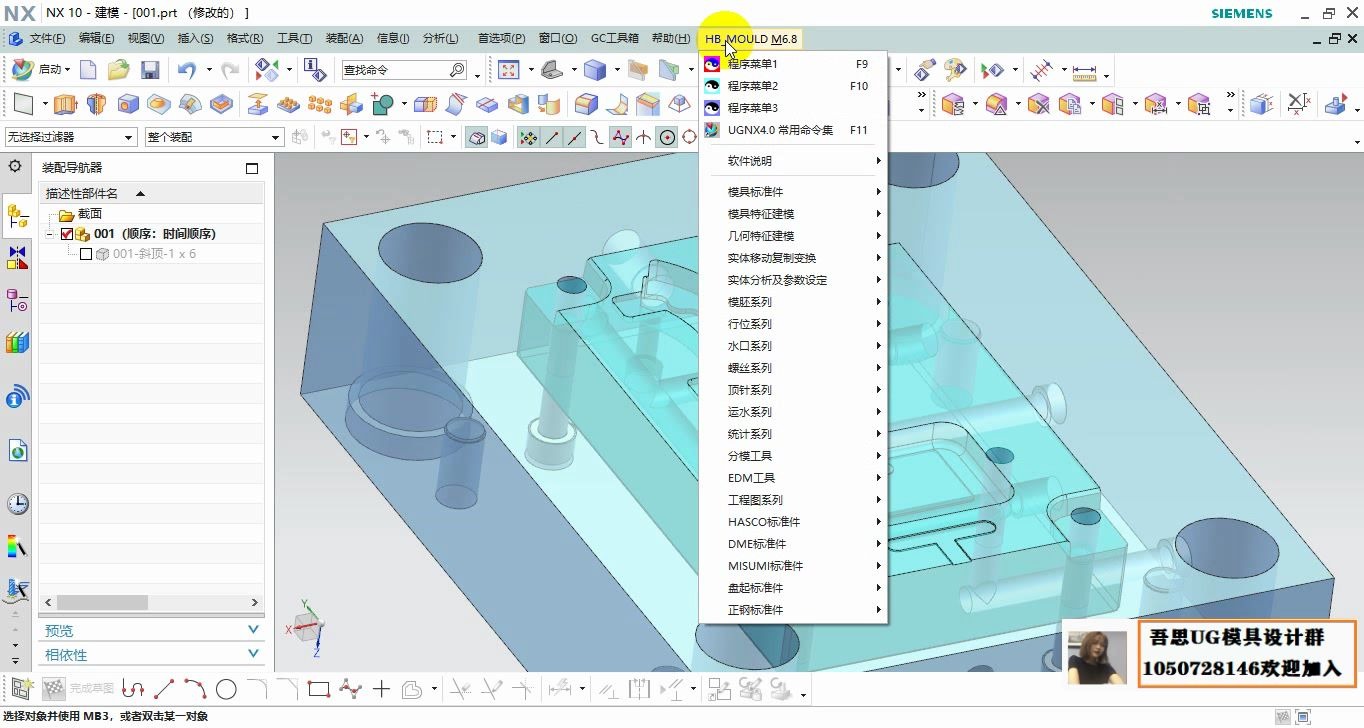Toggle quadrant point snap option
The height and width of the screenshot is (728, 1364).
pos(689,137)
